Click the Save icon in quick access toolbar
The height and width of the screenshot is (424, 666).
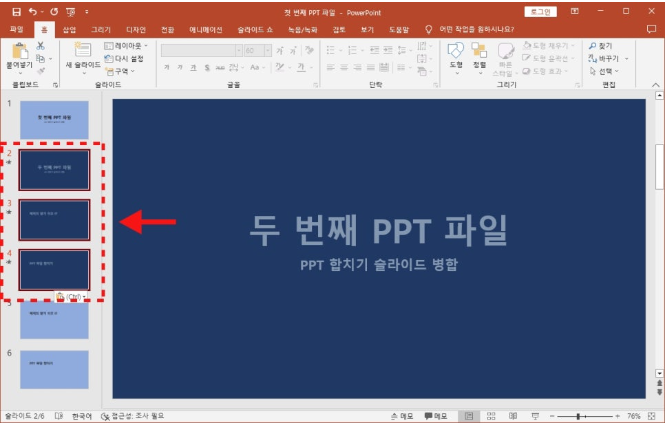[x=16, y=11]
